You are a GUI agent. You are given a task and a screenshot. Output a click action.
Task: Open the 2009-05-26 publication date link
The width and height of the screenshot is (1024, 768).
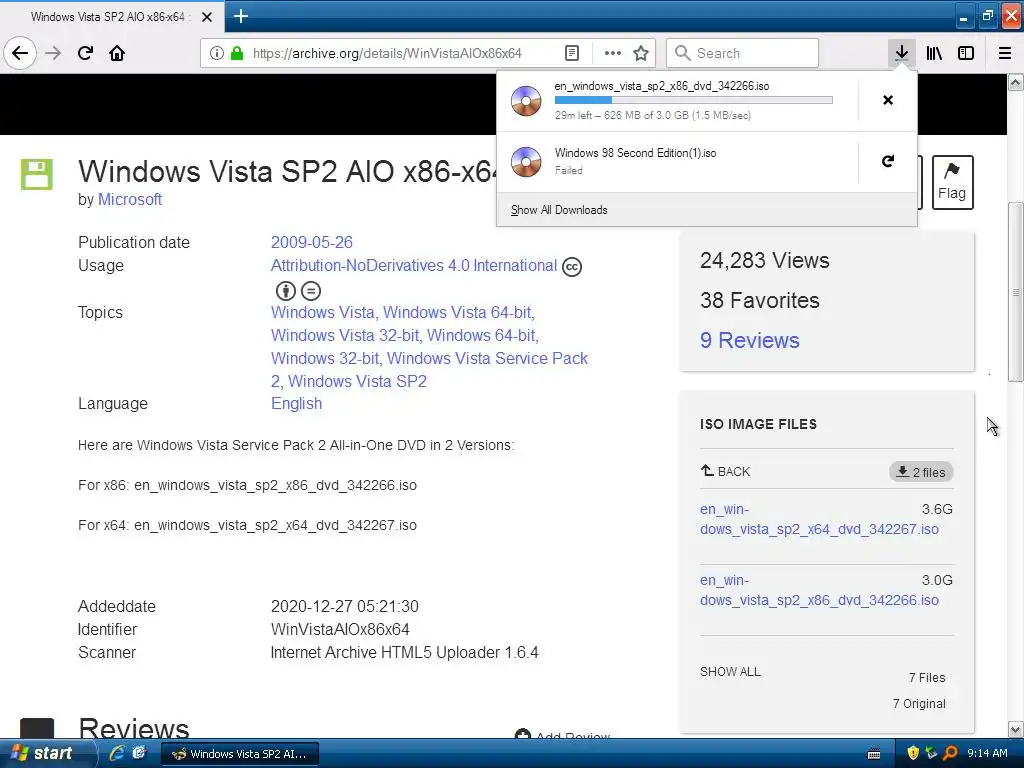click(x=312, y=242)
